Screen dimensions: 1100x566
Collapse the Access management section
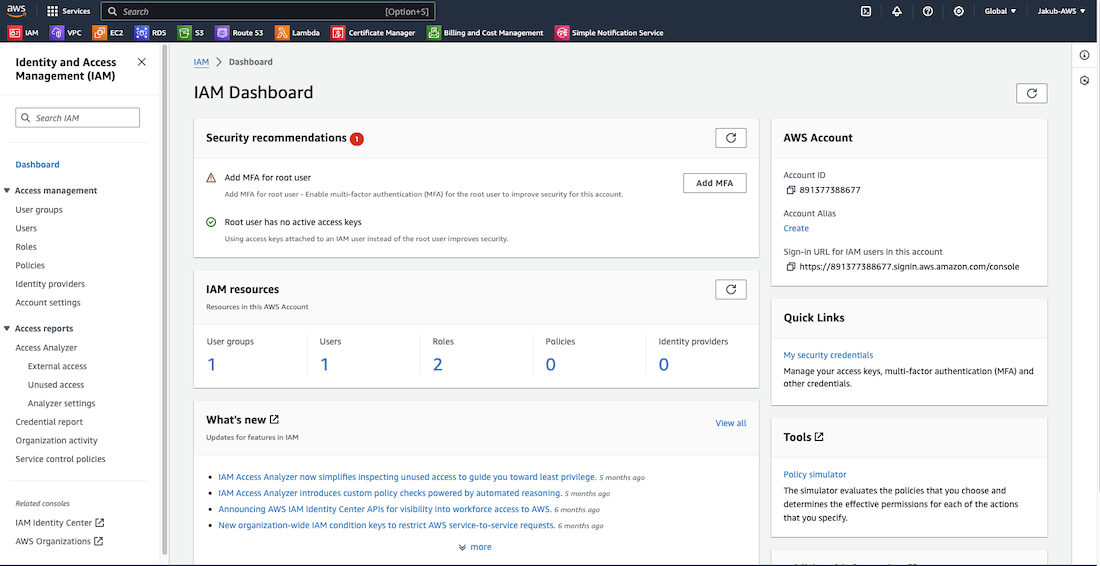[7, 191]
